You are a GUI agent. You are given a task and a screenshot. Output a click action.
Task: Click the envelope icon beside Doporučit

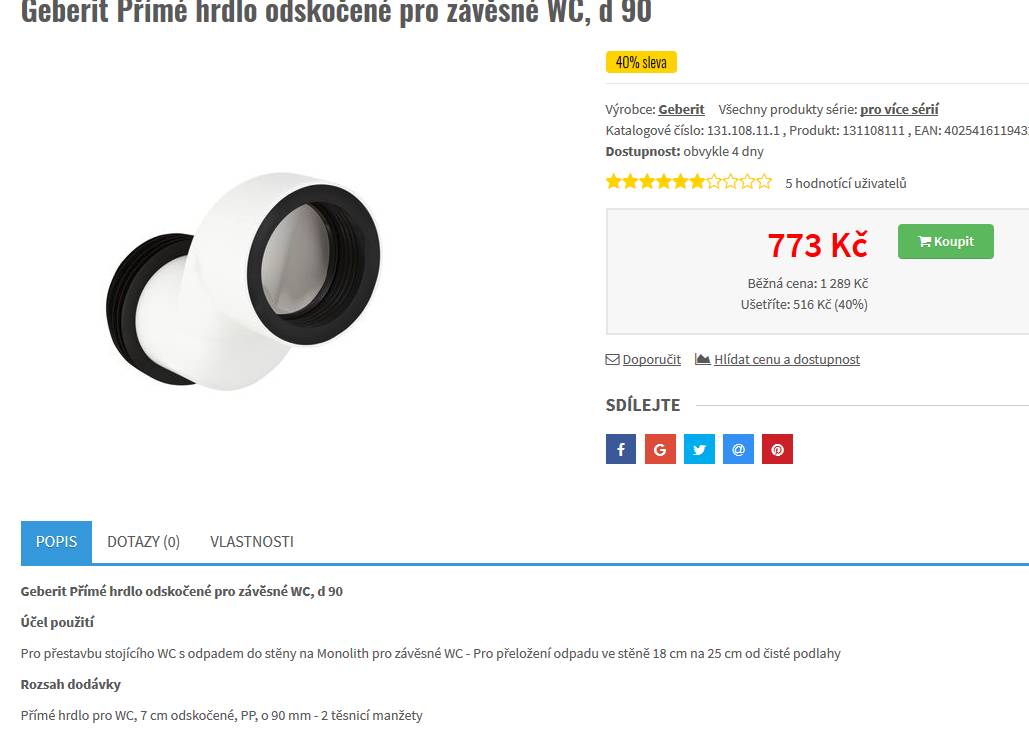[612, 360]
